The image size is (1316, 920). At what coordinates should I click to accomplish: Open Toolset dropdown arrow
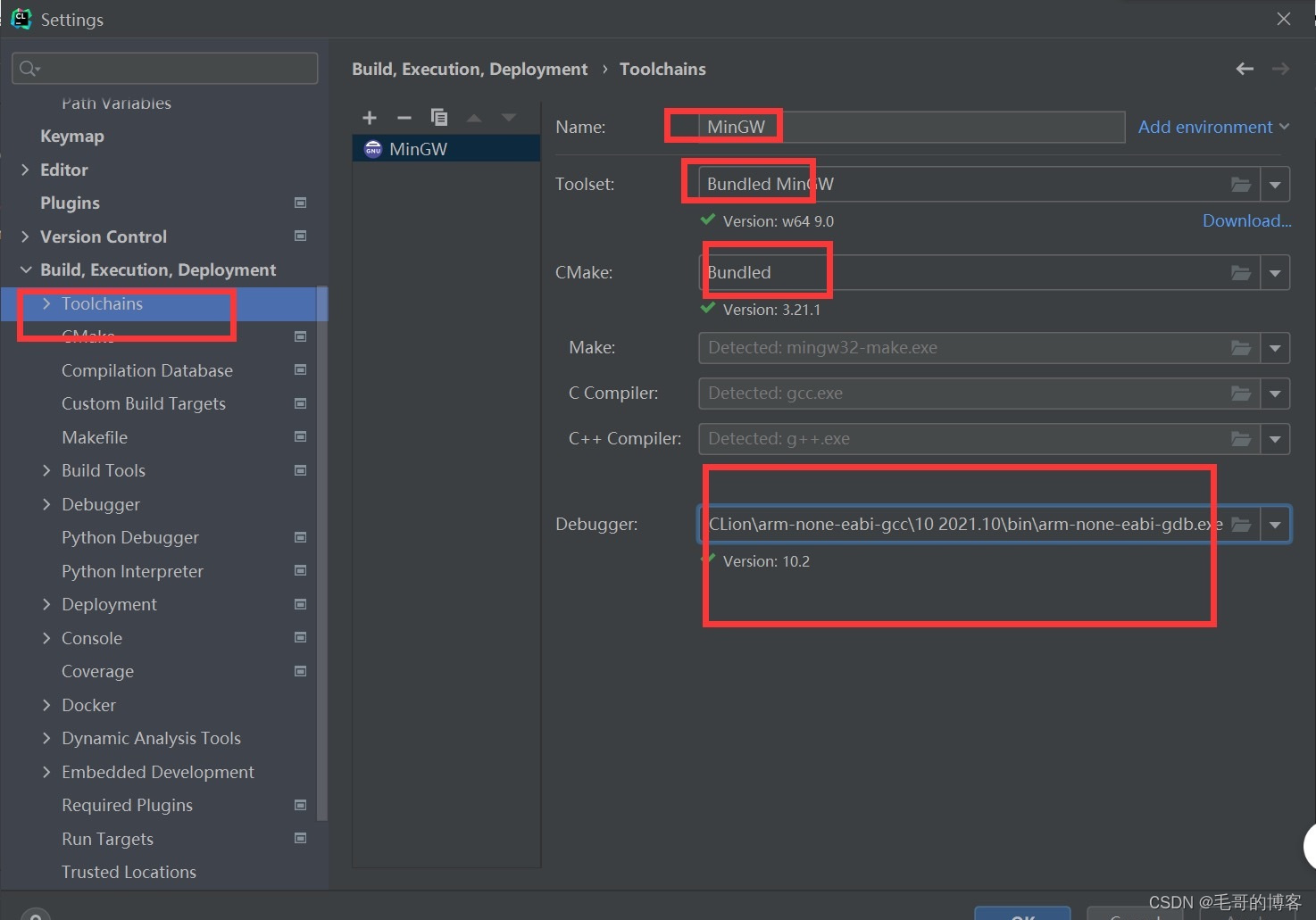pos(1275,185)
